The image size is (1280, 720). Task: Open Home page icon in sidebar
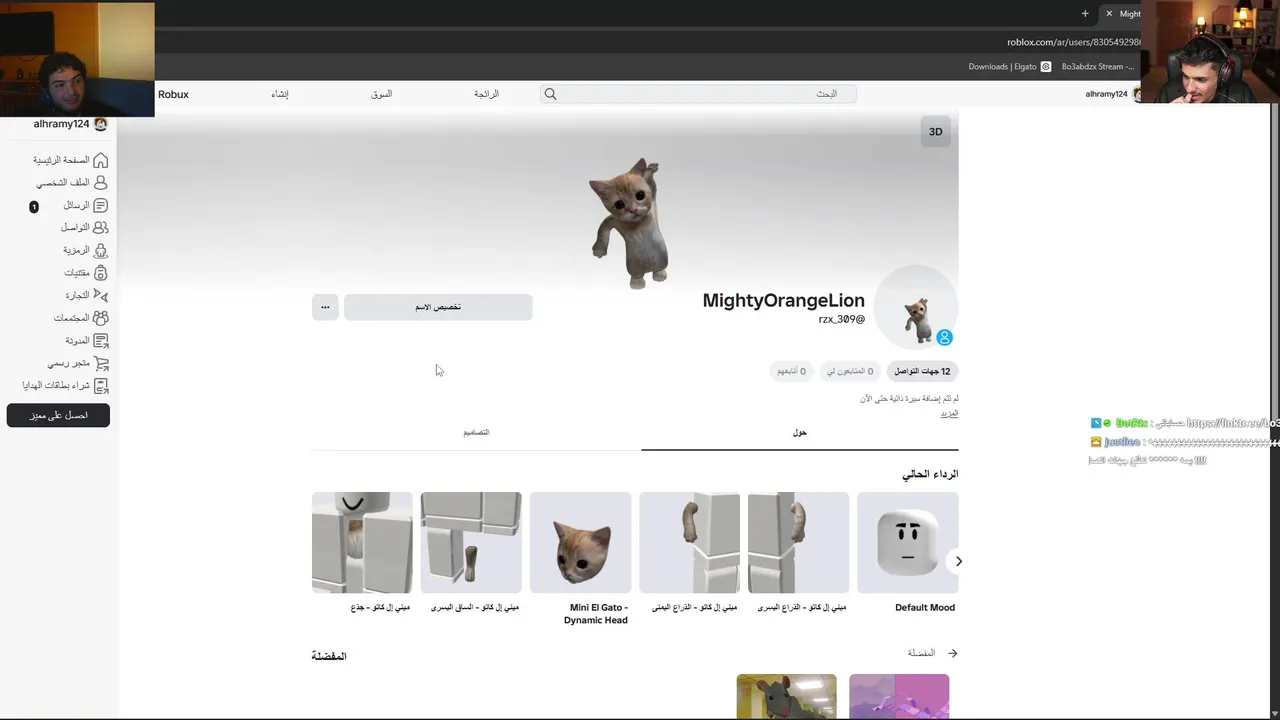pyautogui.click(x=100, y=160)
